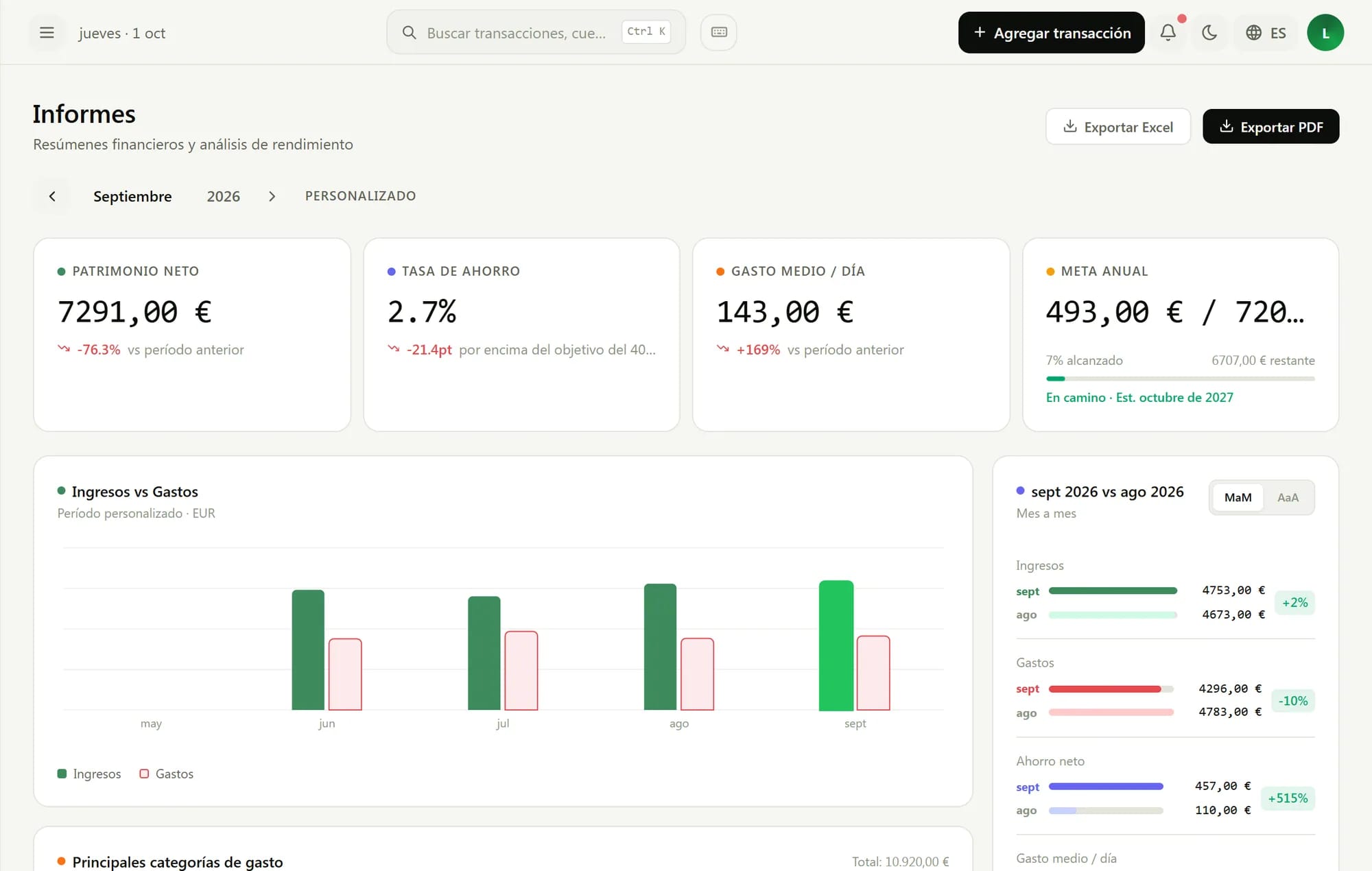The height and width of the screenshot is (871, 1372).
Task: Toggle dark mode moon icon
Action: coord(1209,32)
